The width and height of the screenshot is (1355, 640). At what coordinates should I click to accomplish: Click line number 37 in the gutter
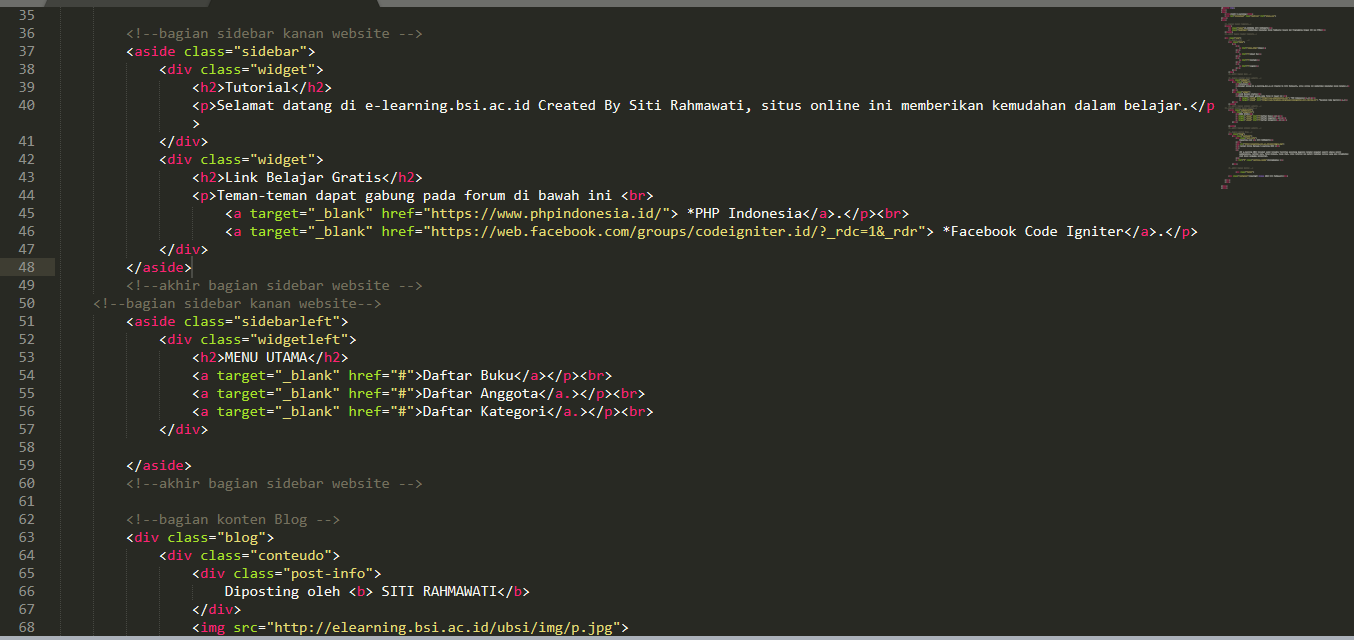pyautogui.click(x=25, y=51)
